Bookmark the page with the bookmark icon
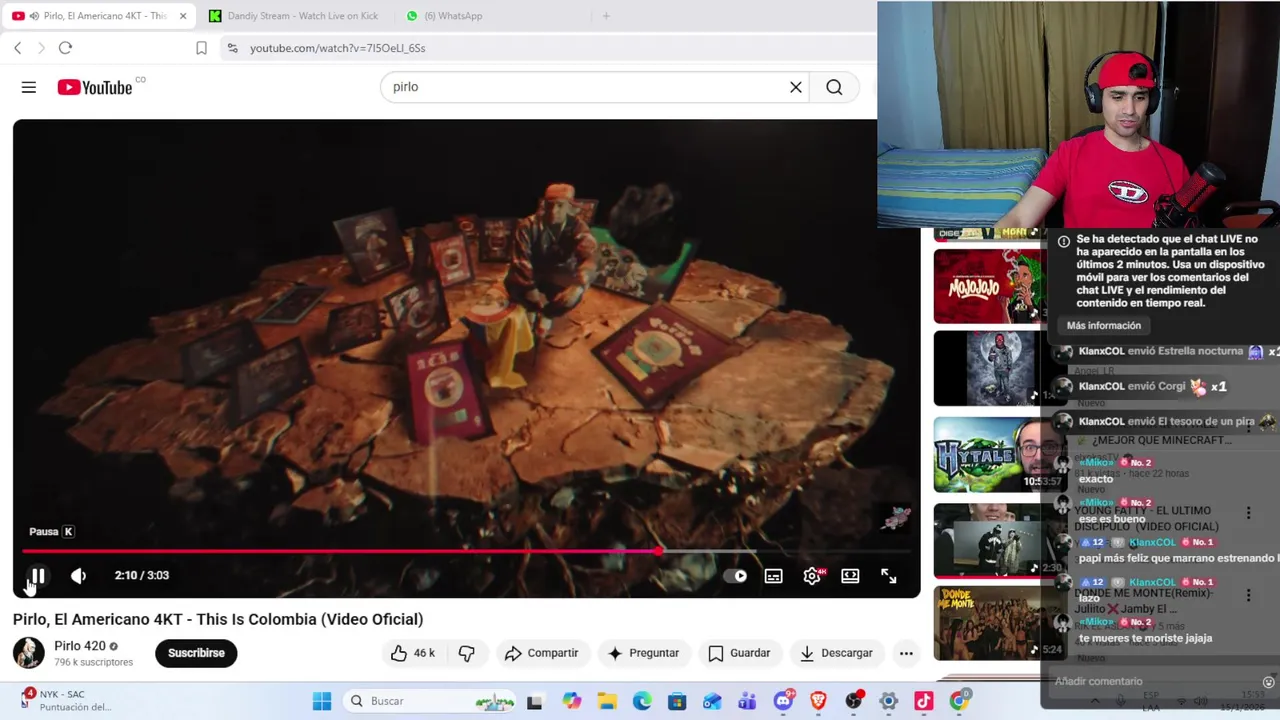 click(201, 48)
